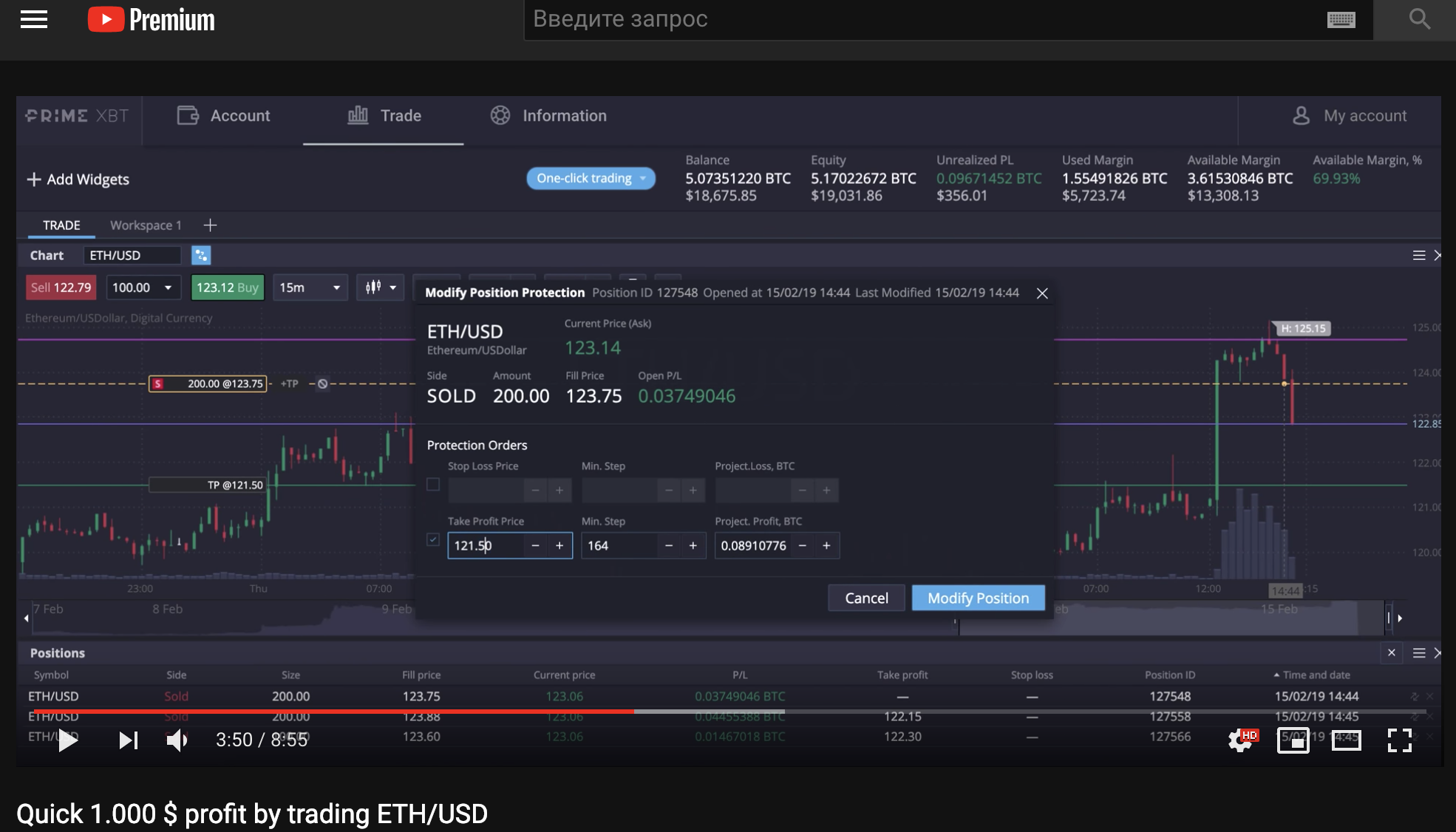
Task: Click the Take Profit Price field 121.50
Action: click(487, 545)
